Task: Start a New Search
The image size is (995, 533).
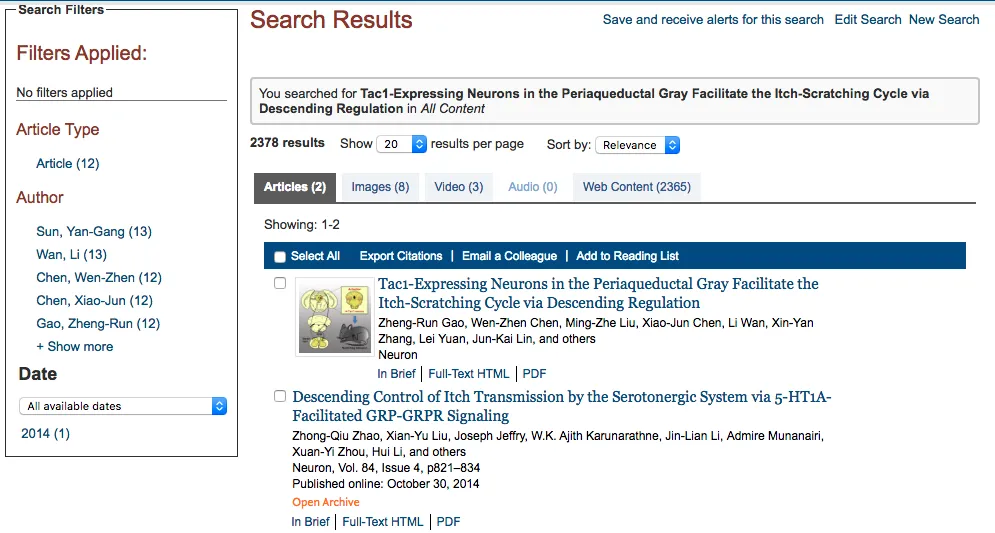Action: (944, 20)
